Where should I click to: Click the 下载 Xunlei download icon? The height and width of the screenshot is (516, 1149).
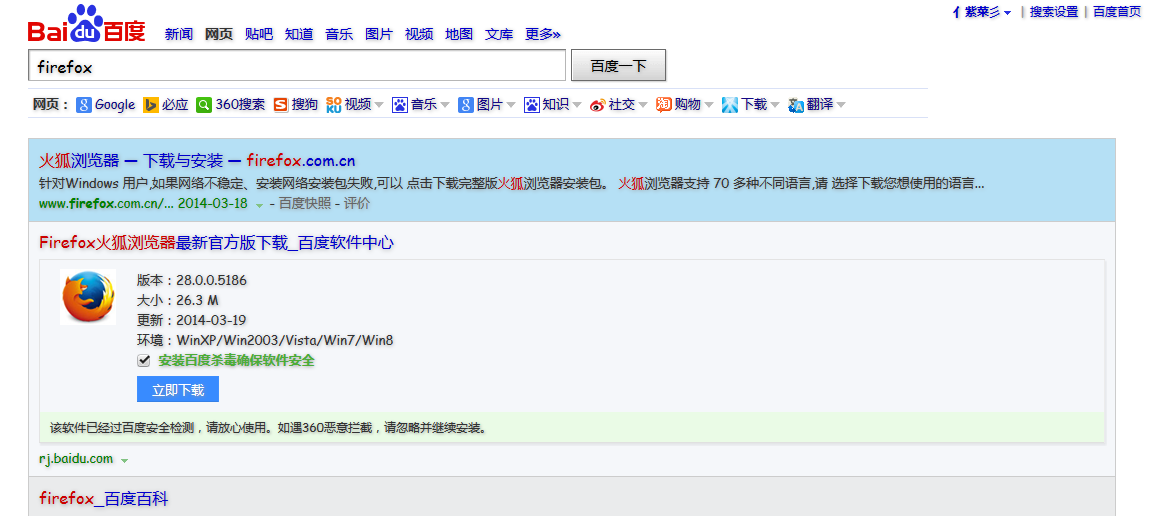[x=730, y=105]
